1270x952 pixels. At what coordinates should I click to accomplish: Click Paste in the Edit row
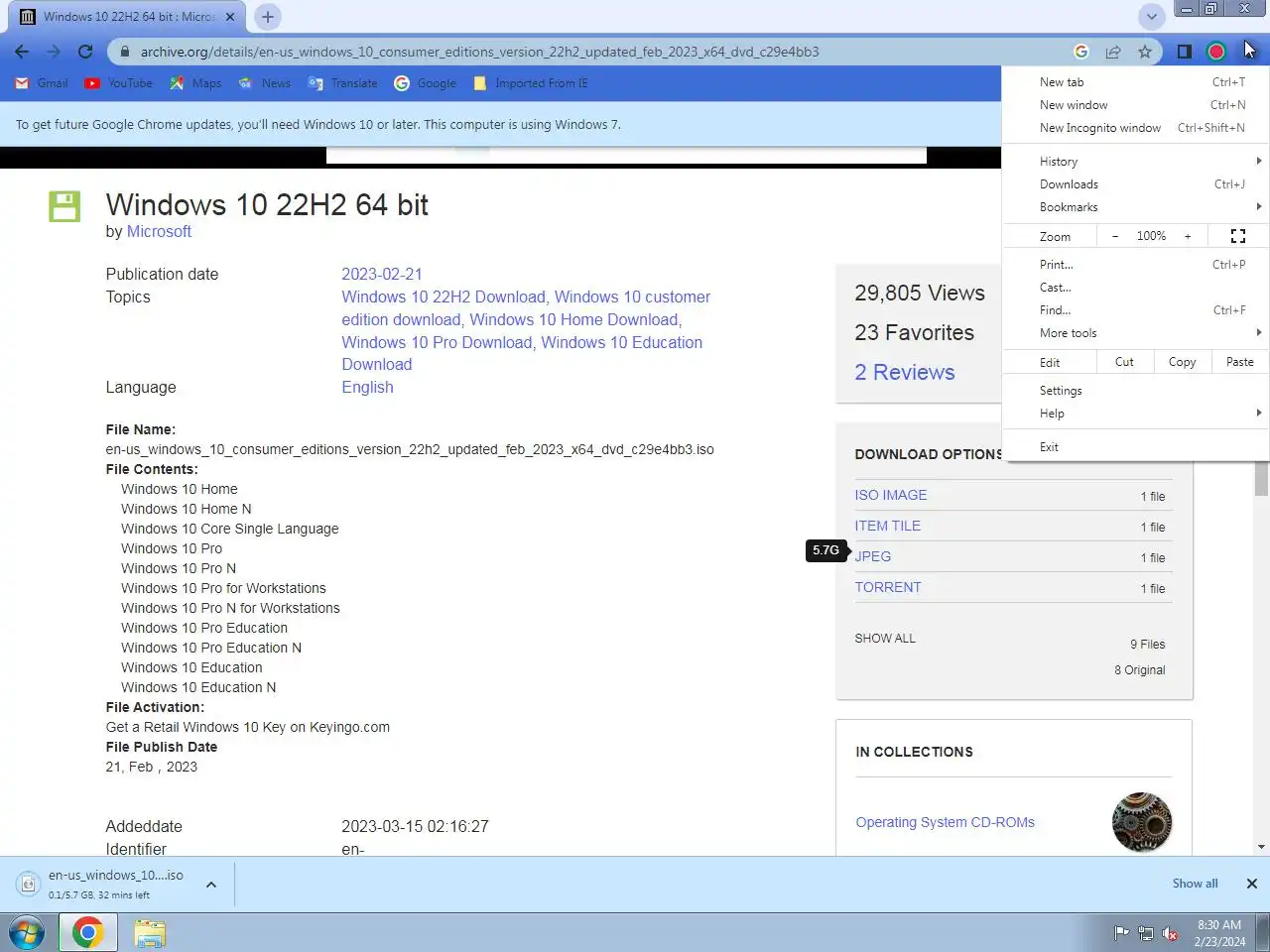pyautogui.click(x=1239, y=362)
